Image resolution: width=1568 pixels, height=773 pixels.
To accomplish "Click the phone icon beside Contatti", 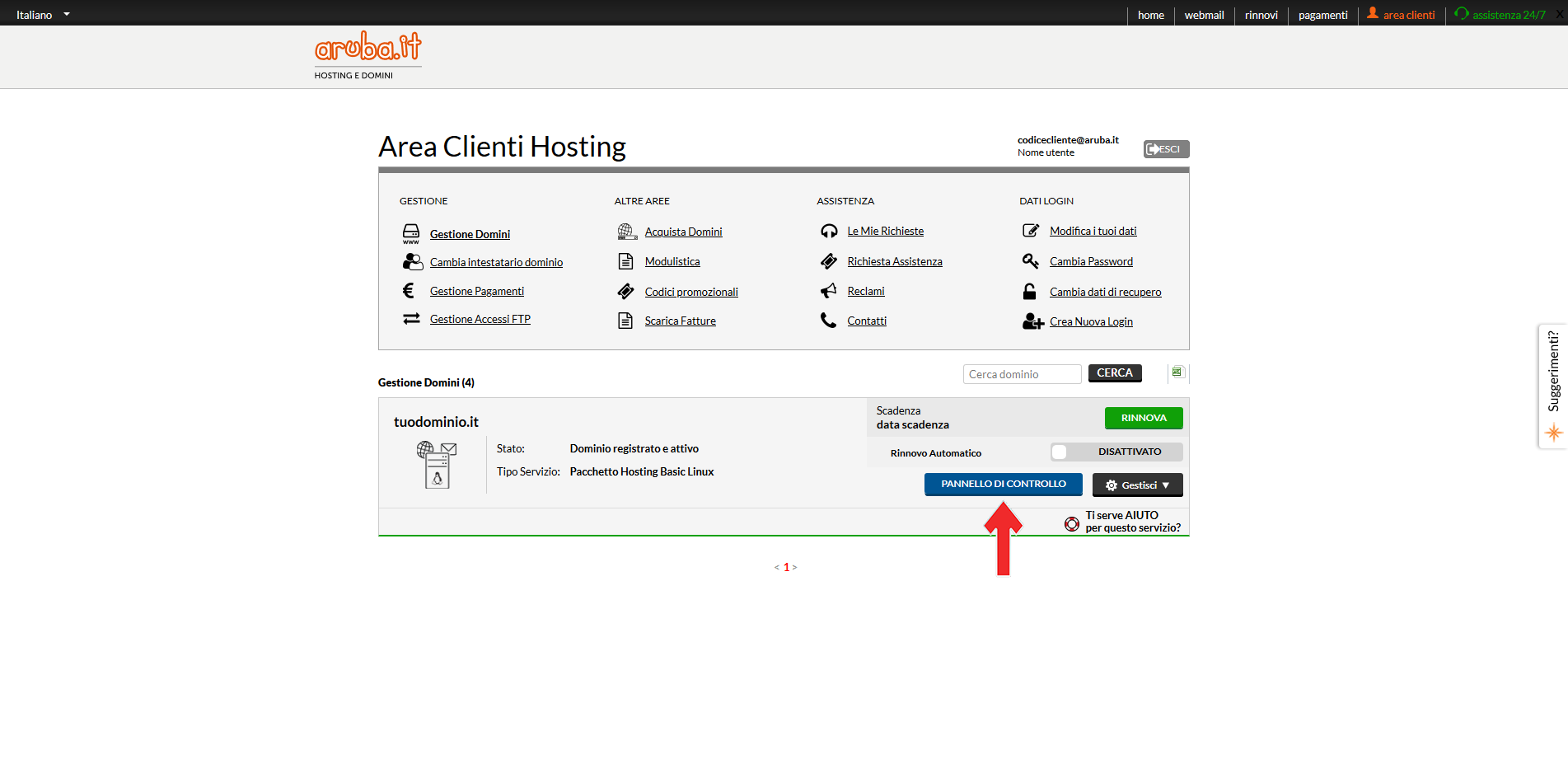I will (x=828, y=320).
